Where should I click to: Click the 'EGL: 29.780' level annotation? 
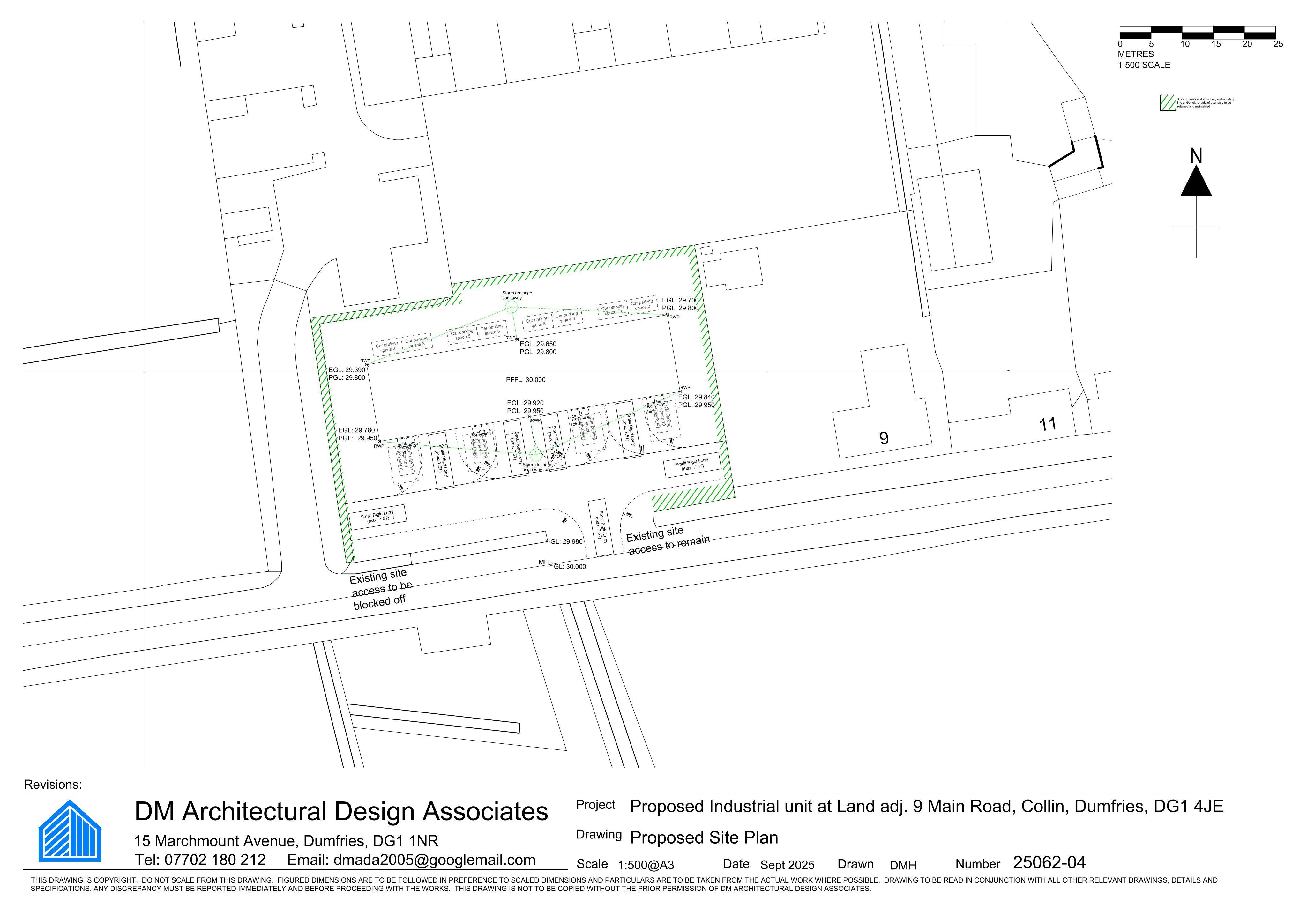coord(356,431)
